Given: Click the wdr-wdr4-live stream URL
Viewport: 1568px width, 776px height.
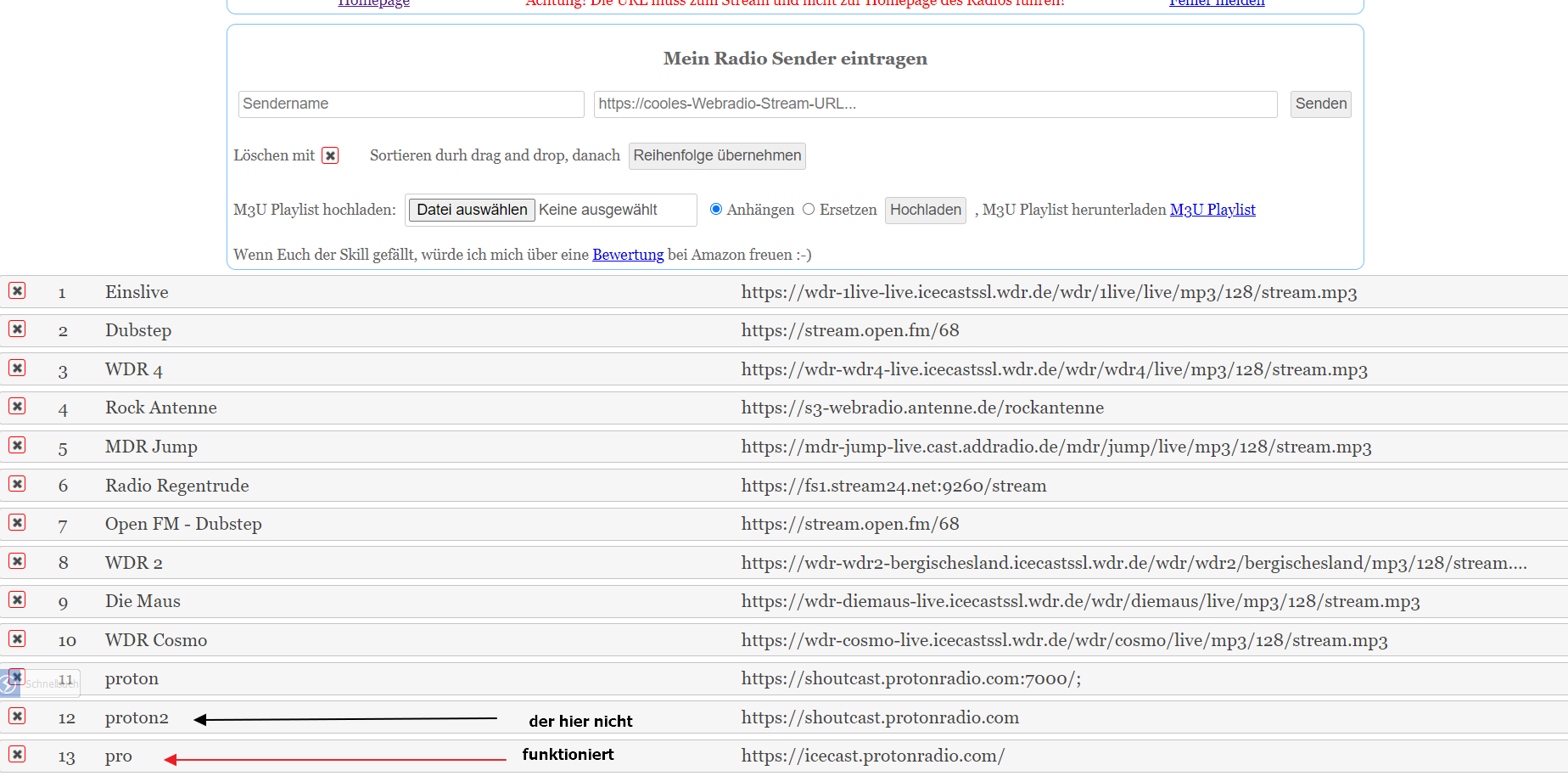Looking at the screenshot, I should (x=1055, y=369).
